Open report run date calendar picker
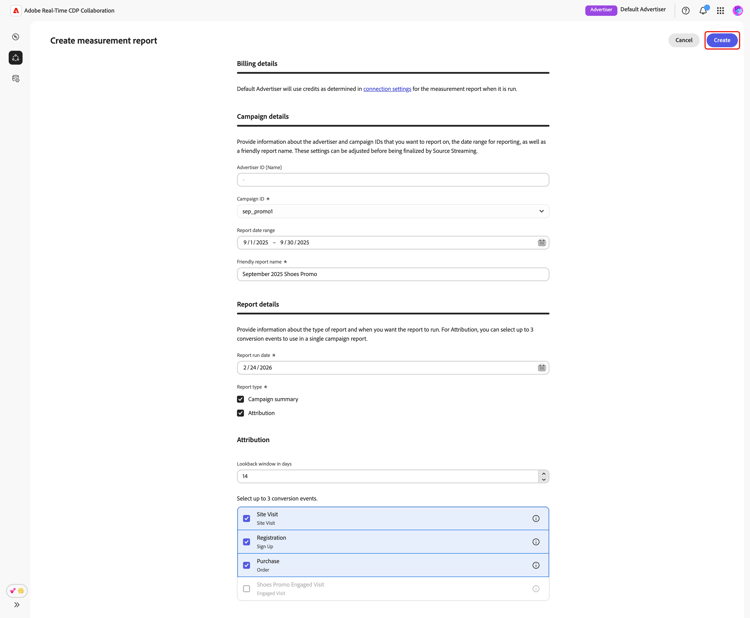 [x=542, y=368]
